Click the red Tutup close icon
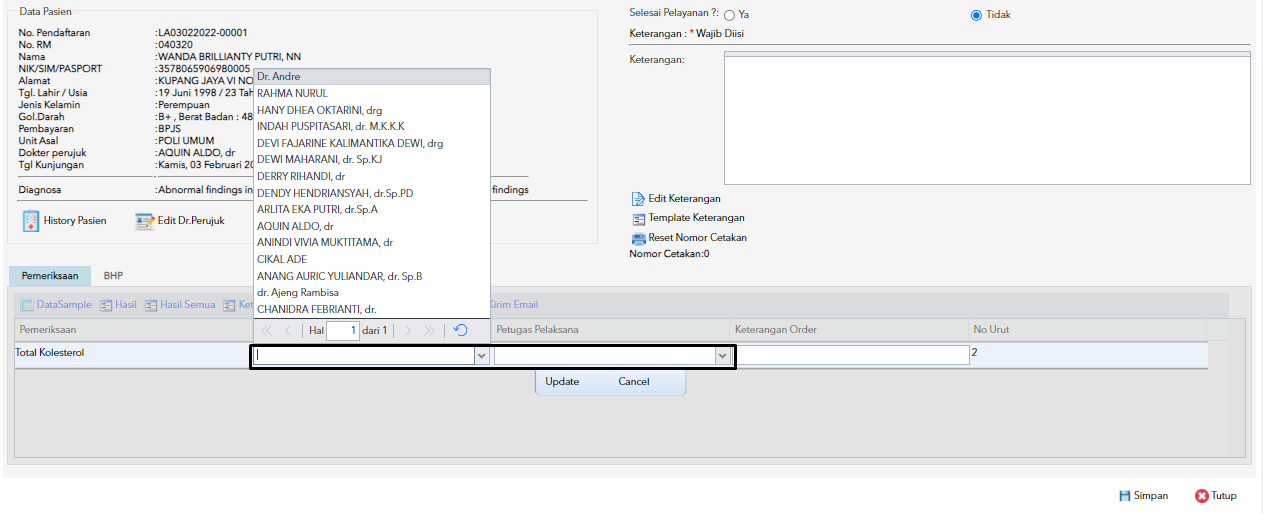 point(1202,496)
